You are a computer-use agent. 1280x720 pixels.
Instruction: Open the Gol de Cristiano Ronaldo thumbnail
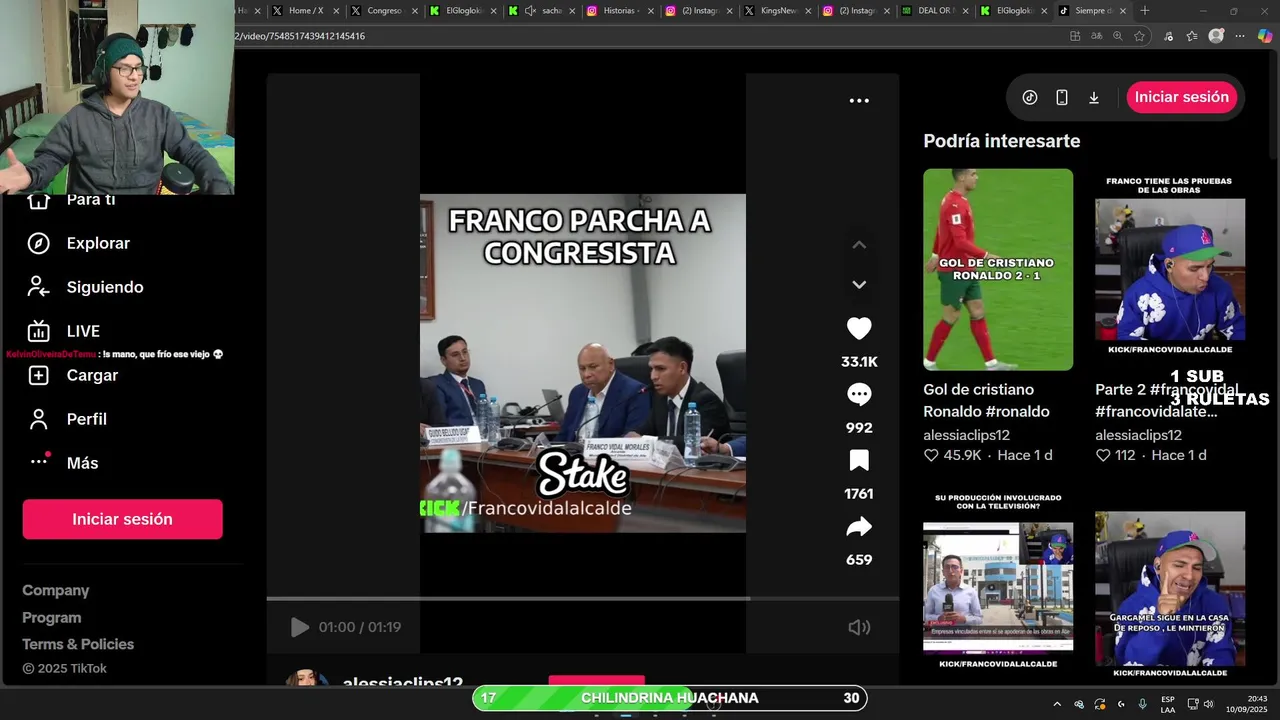[998, 269]
